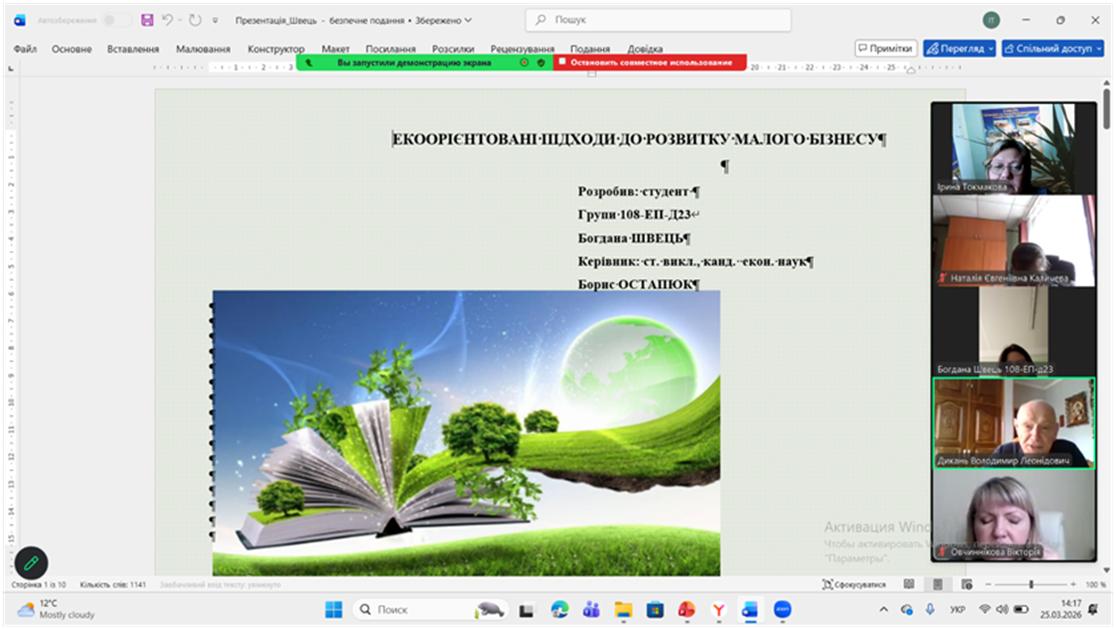Expand the Перегляд mode dropdown
Screen dimensions: 1116x629
(959, 48)
